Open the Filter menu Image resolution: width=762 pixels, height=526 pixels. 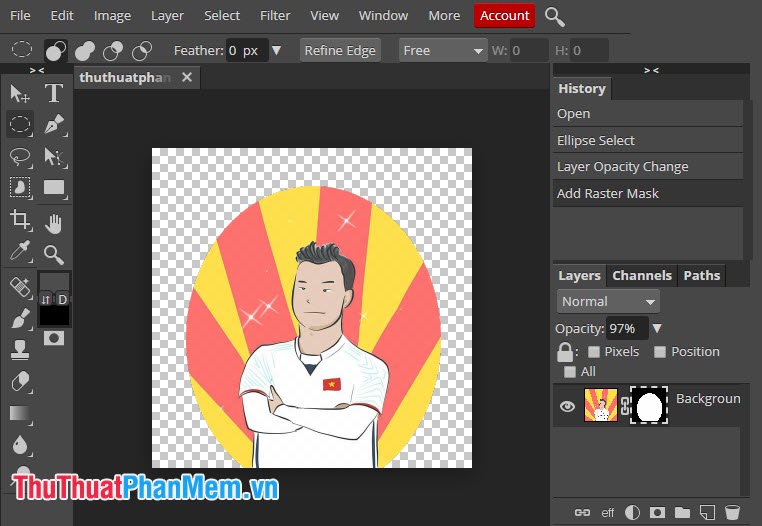tap(275, 16)
